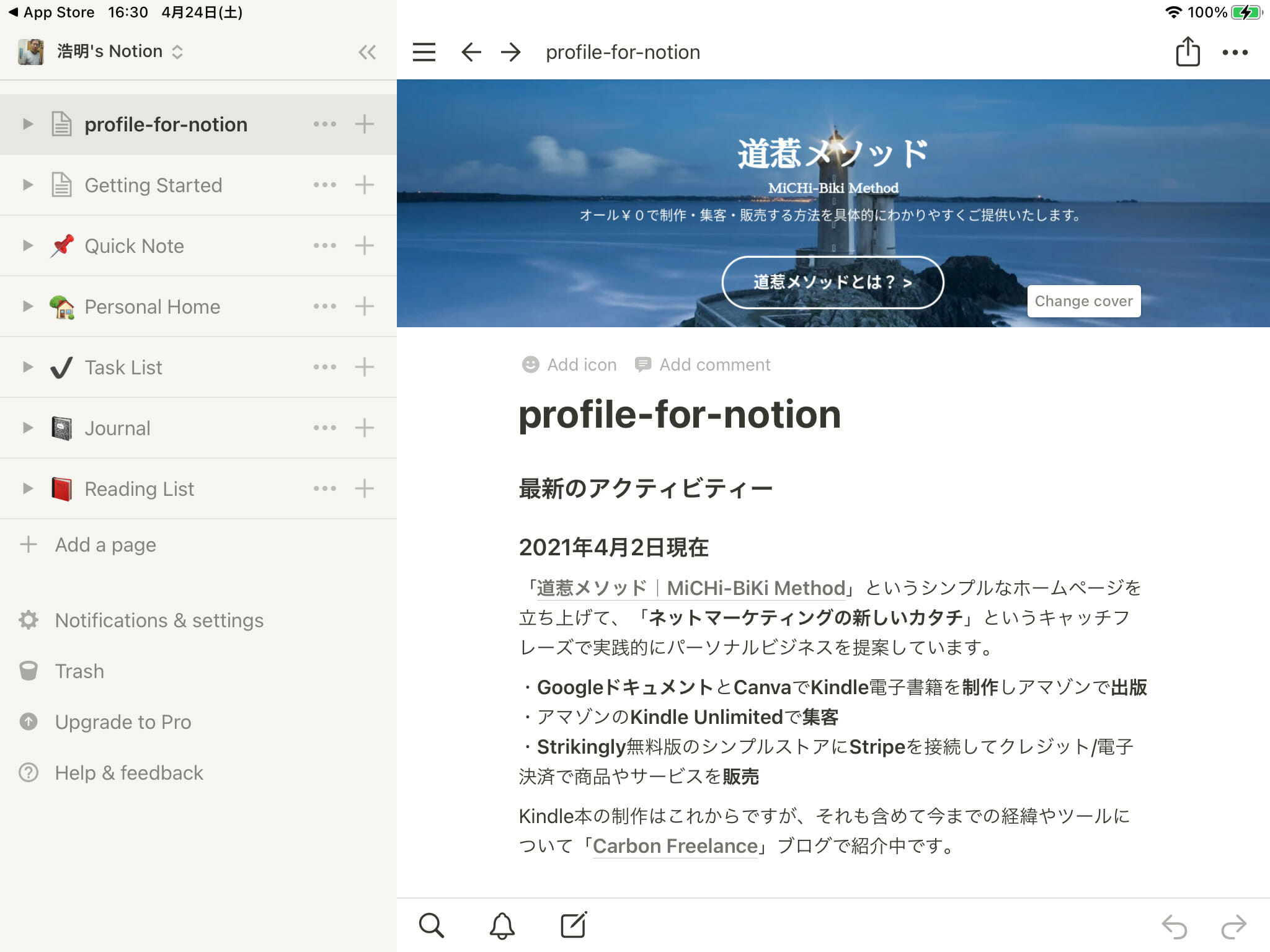
Task: Open the Trash
Action: pyautogui.click(x=61, y=671)
